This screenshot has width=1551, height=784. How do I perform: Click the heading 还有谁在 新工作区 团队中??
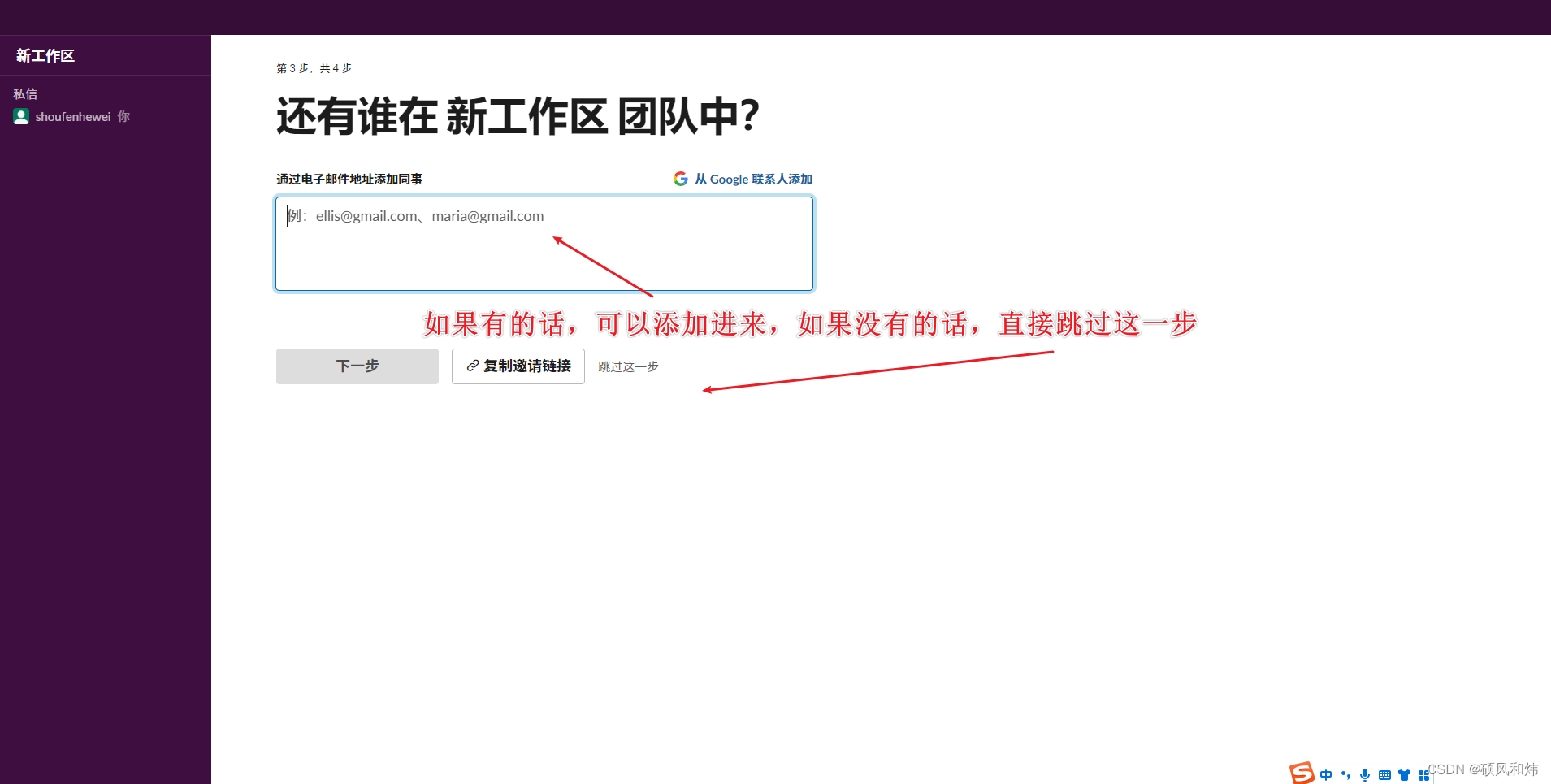[x=518, y=115]
